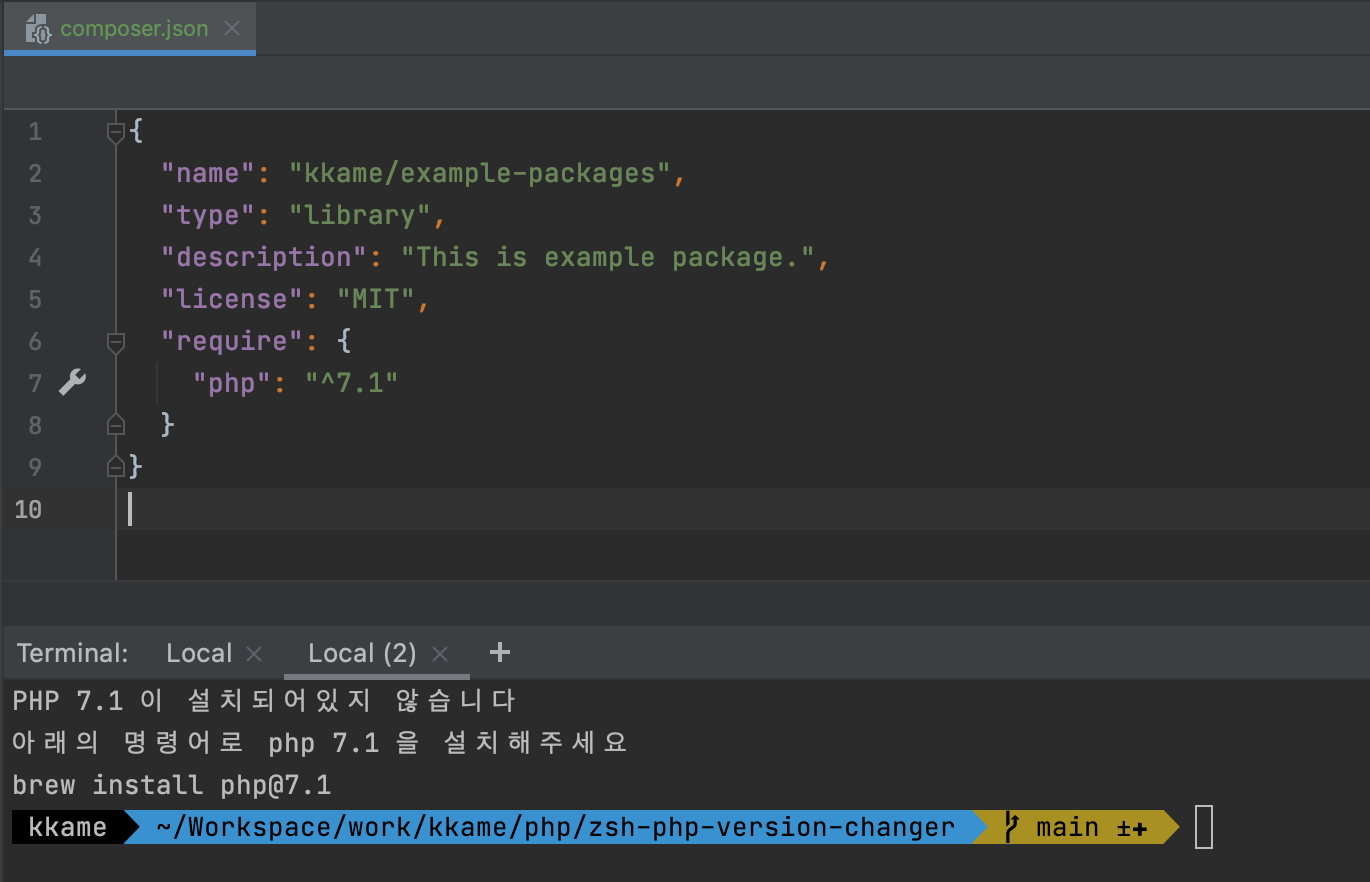Switch to the Local (2) terminal tab

pos(362,653)
